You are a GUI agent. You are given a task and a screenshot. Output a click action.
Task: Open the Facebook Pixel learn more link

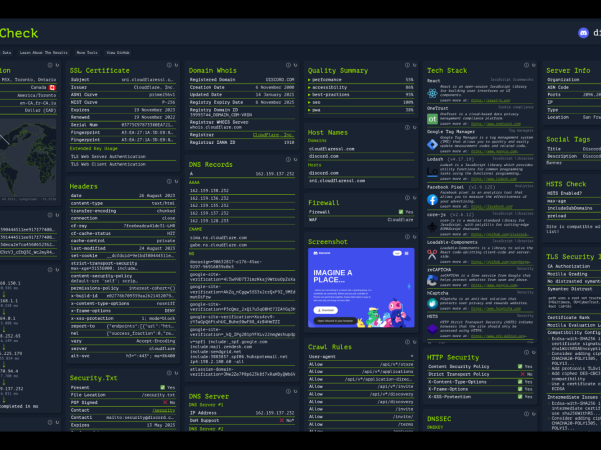[492, 206]
